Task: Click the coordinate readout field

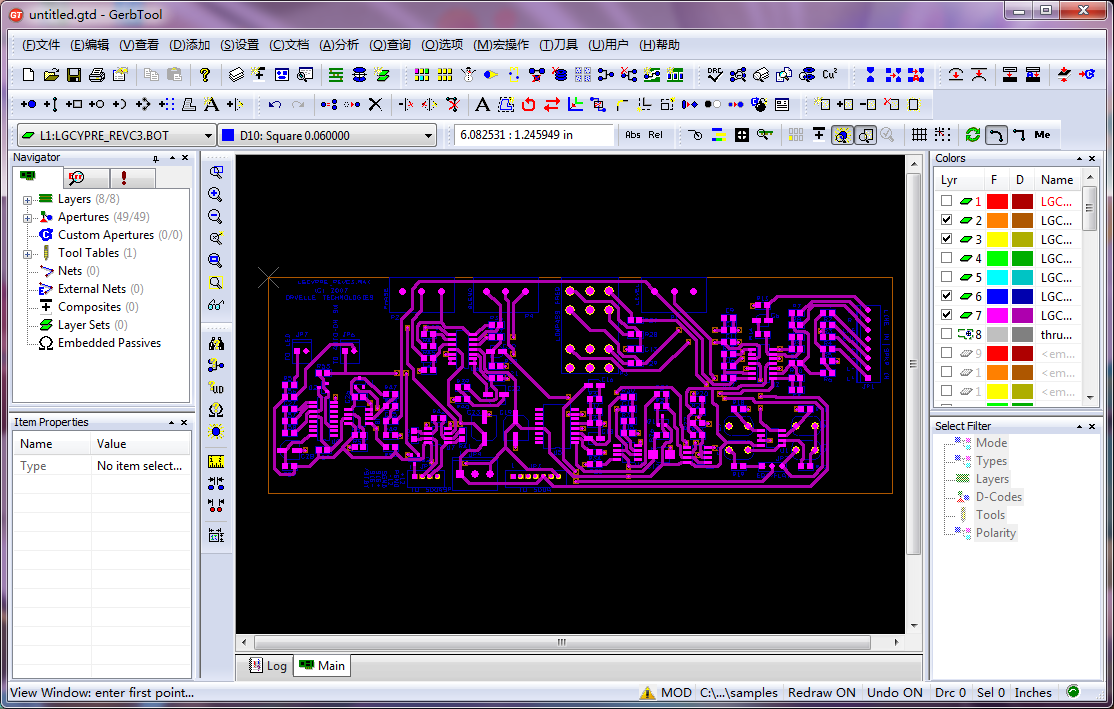Action: click(x=534, y=135)
